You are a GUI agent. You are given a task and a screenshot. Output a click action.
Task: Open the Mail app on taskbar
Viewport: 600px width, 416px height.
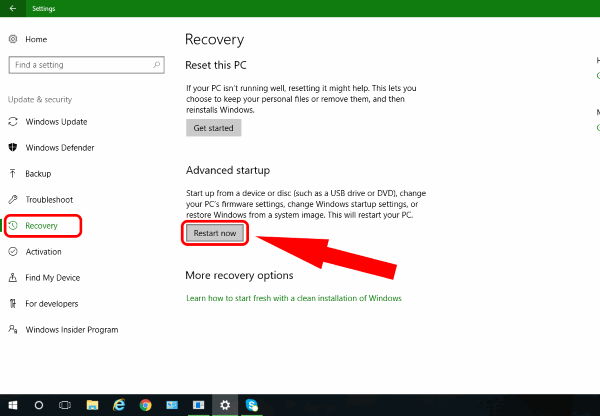[x=172, y=405]
